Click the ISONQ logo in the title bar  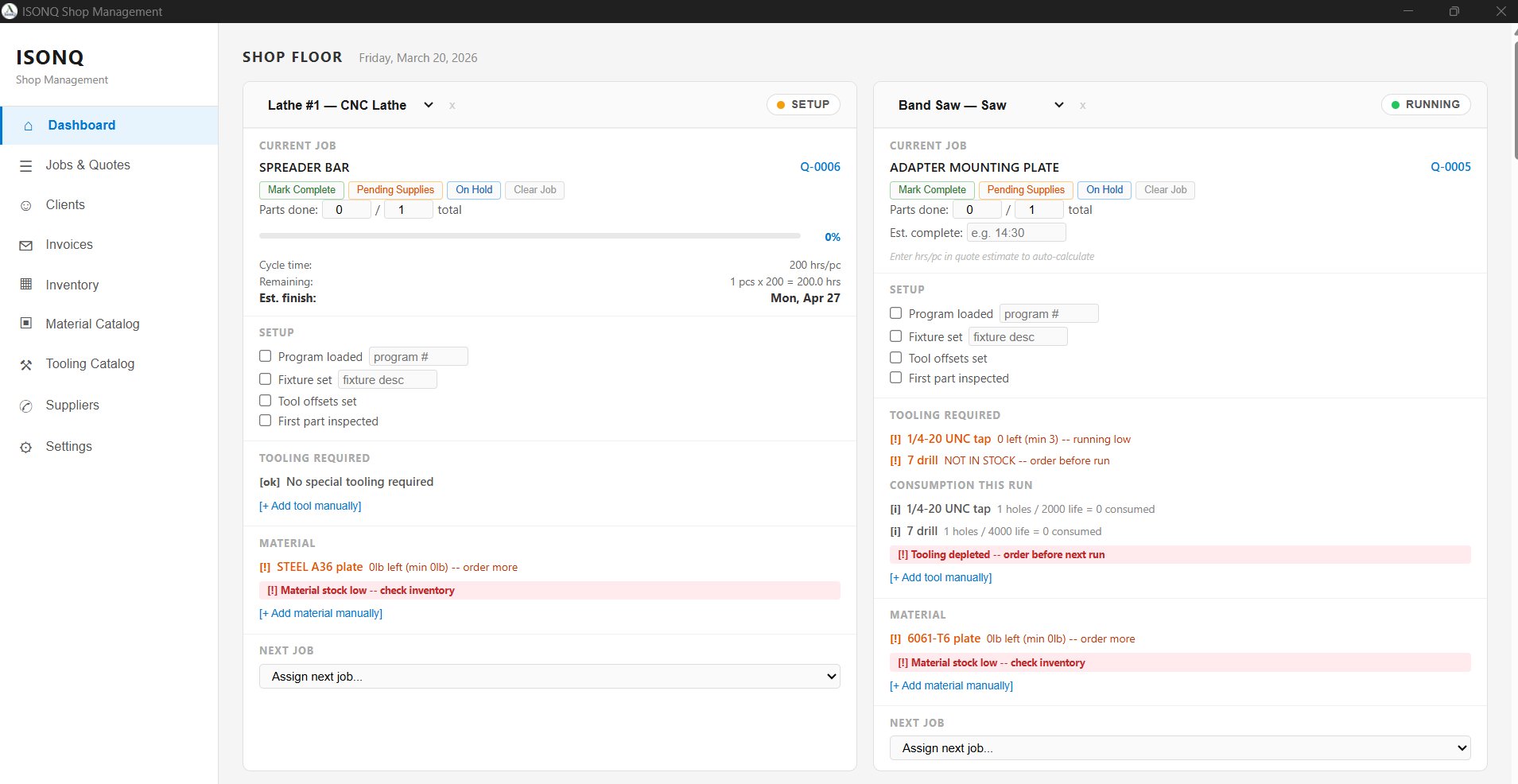click(10, 11)
